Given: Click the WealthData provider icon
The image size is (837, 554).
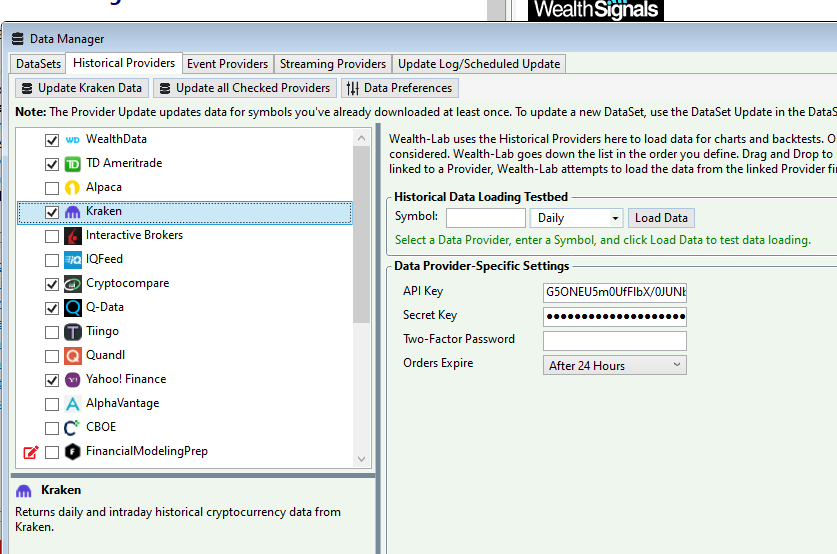Looking at the screenshot, I should point(73,140).
